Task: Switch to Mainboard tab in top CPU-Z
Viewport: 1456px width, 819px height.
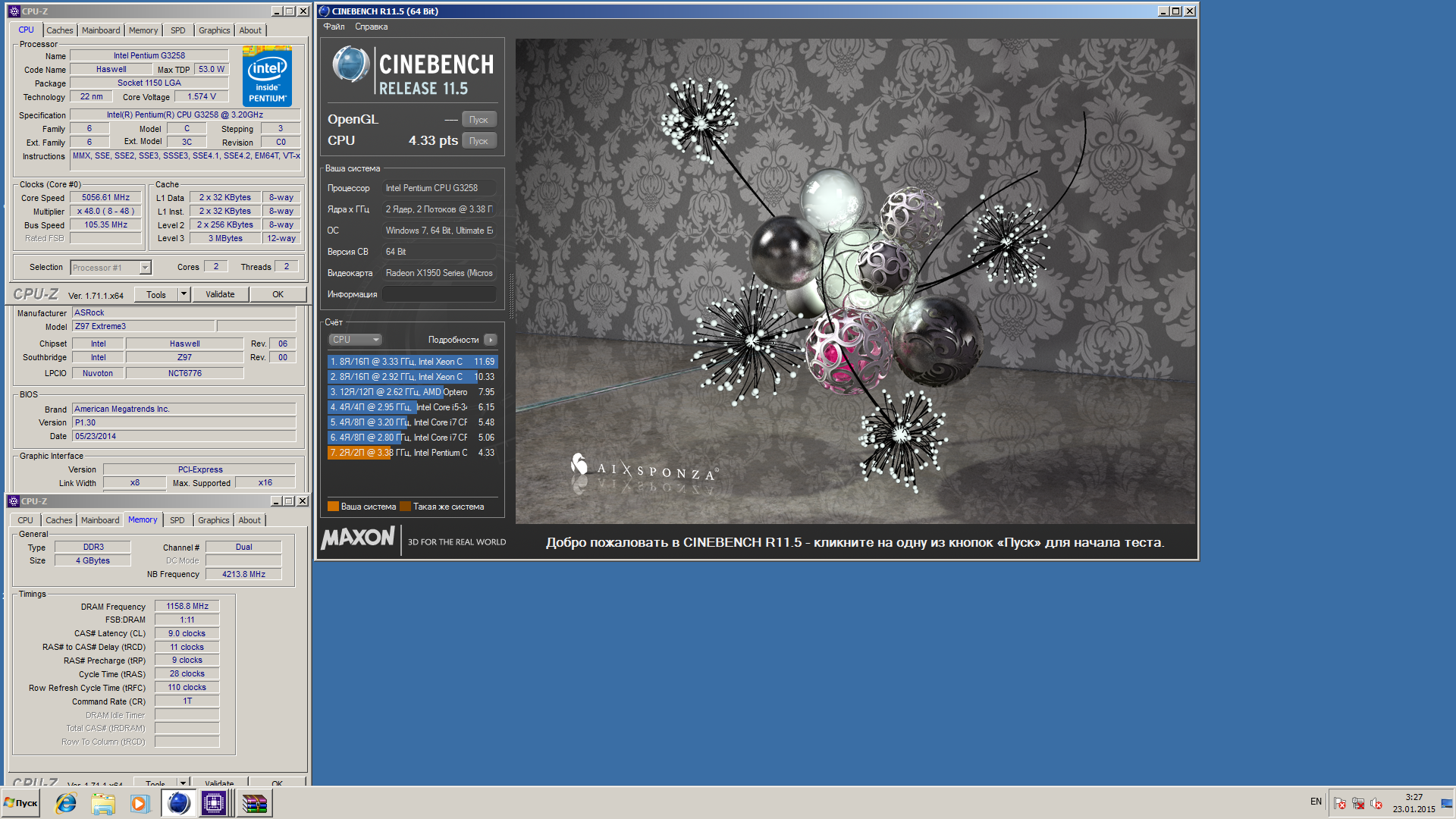Action: click(x=101, y=30)
